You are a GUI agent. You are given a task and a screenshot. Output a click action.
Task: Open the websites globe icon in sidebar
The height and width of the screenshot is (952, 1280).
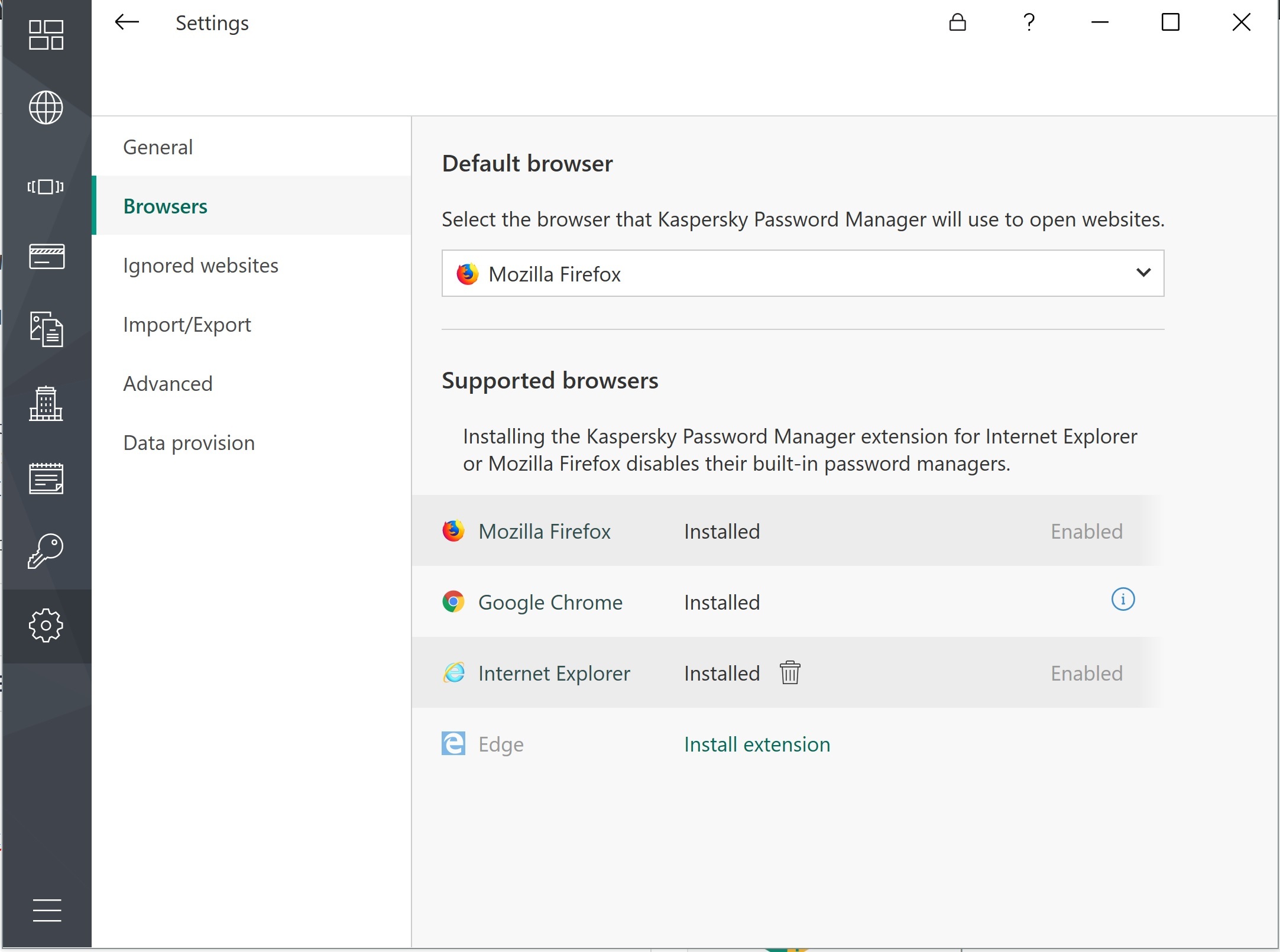pyautogui.click(x=46, y=108)
